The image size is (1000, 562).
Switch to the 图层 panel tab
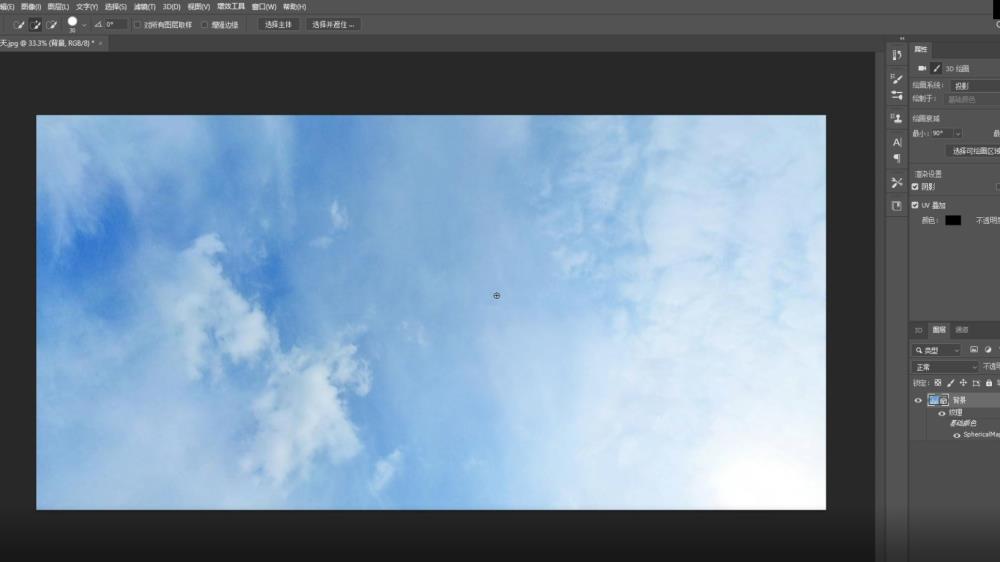[939, 330]
